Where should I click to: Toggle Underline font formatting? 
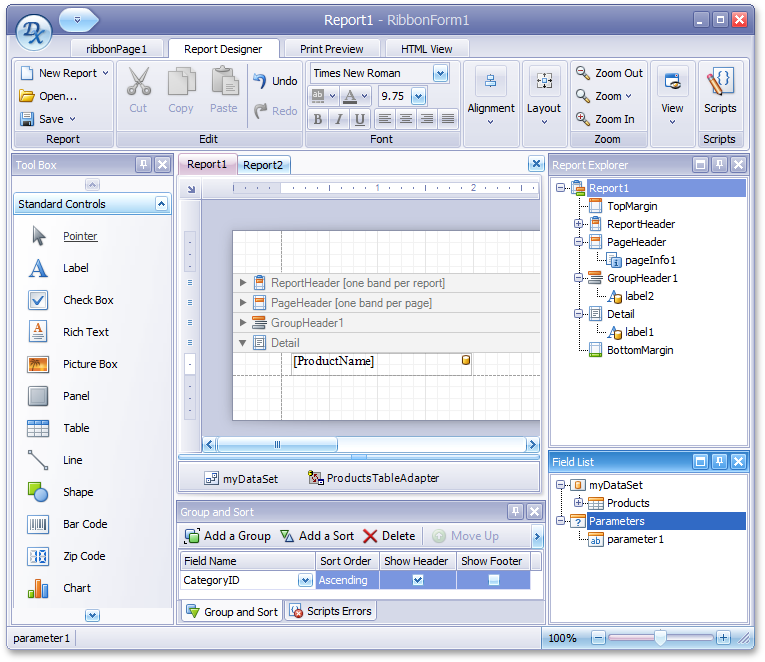click(x=360, y=119)
